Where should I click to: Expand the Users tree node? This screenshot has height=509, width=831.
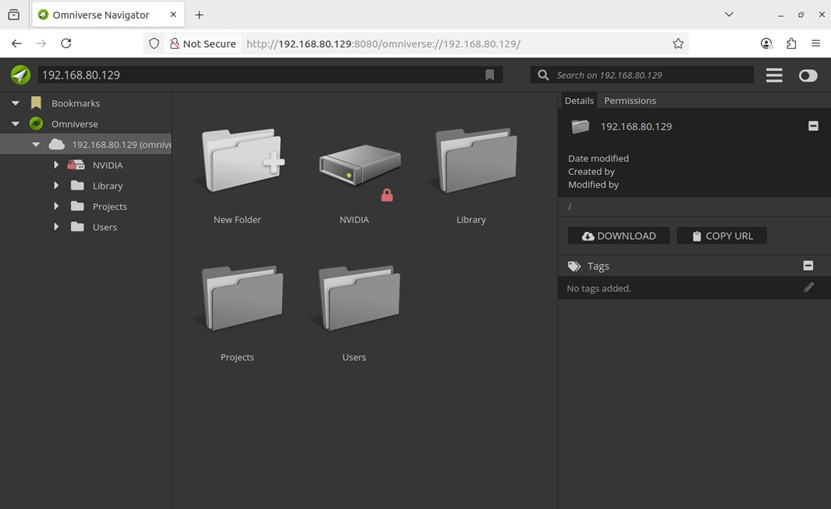click(x=56, y=227)
